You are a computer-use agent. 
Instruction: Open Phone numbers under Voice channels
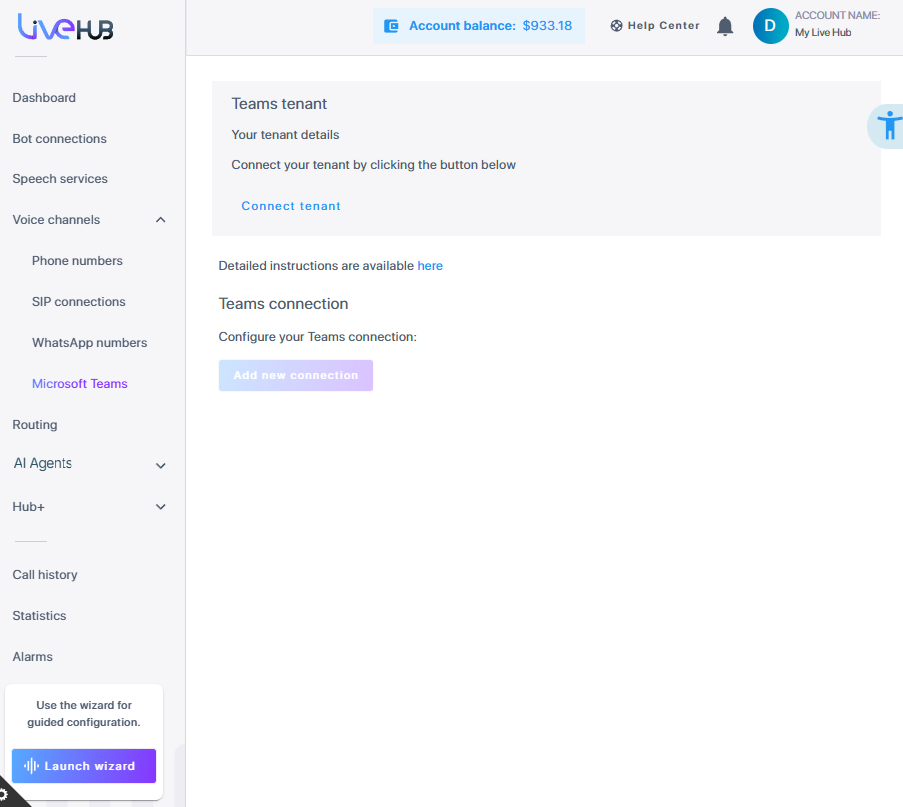[77, 260]
